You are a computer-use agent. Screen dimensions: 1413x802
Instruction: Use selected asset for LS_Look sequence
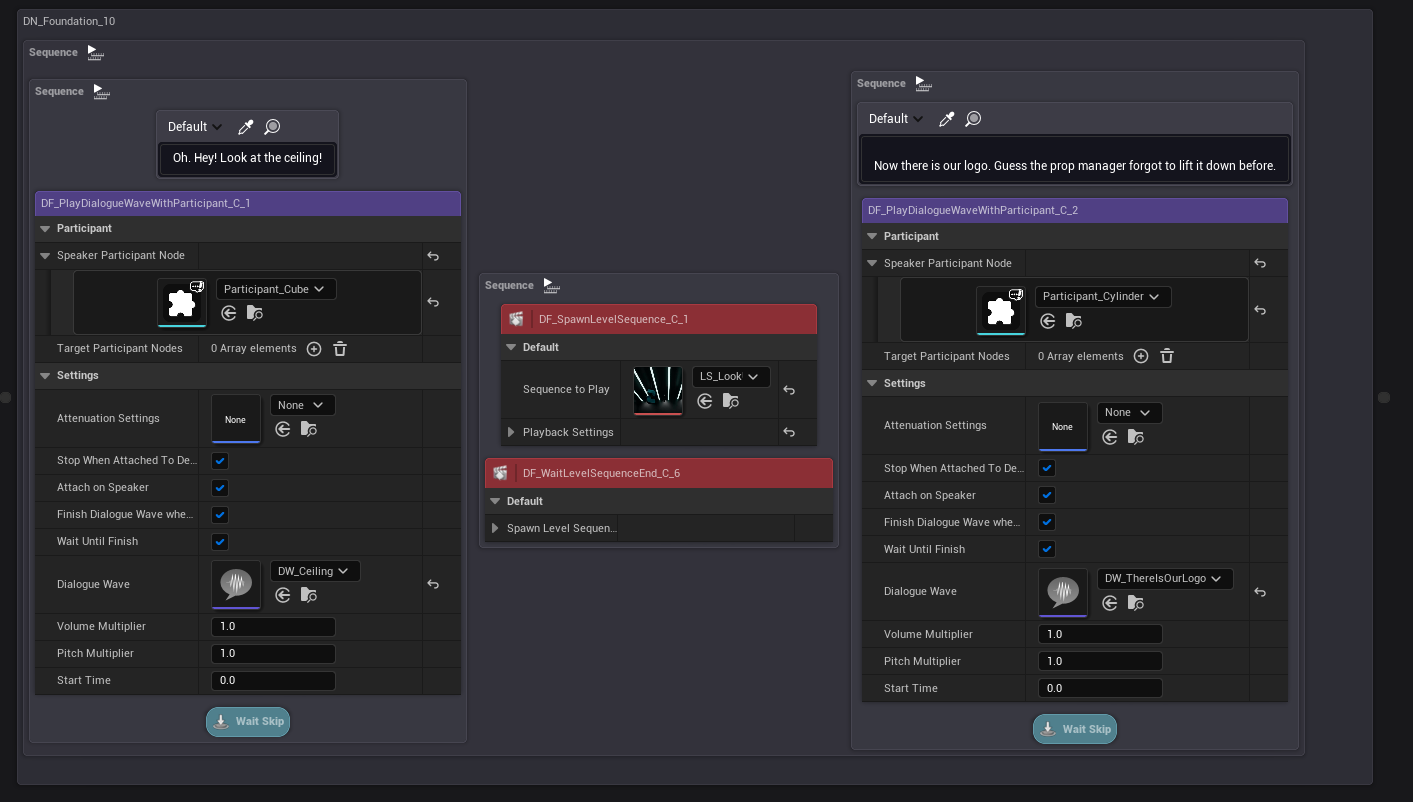705,401
